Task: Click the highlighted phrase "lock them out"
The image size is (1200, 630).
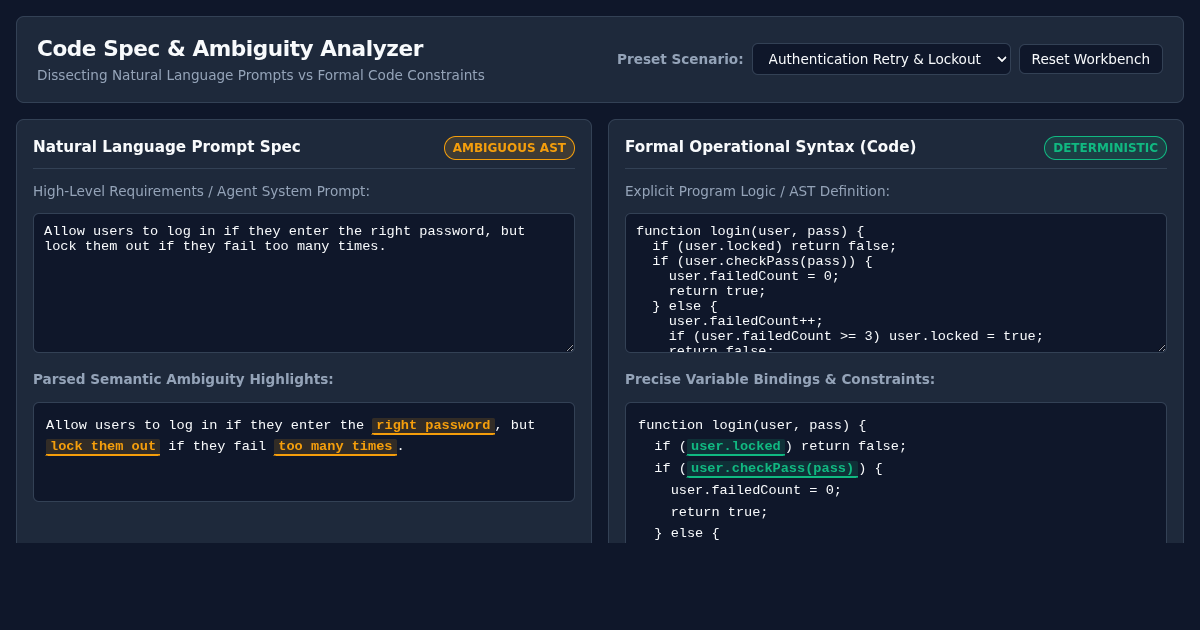Action: (x=103, y=447)
